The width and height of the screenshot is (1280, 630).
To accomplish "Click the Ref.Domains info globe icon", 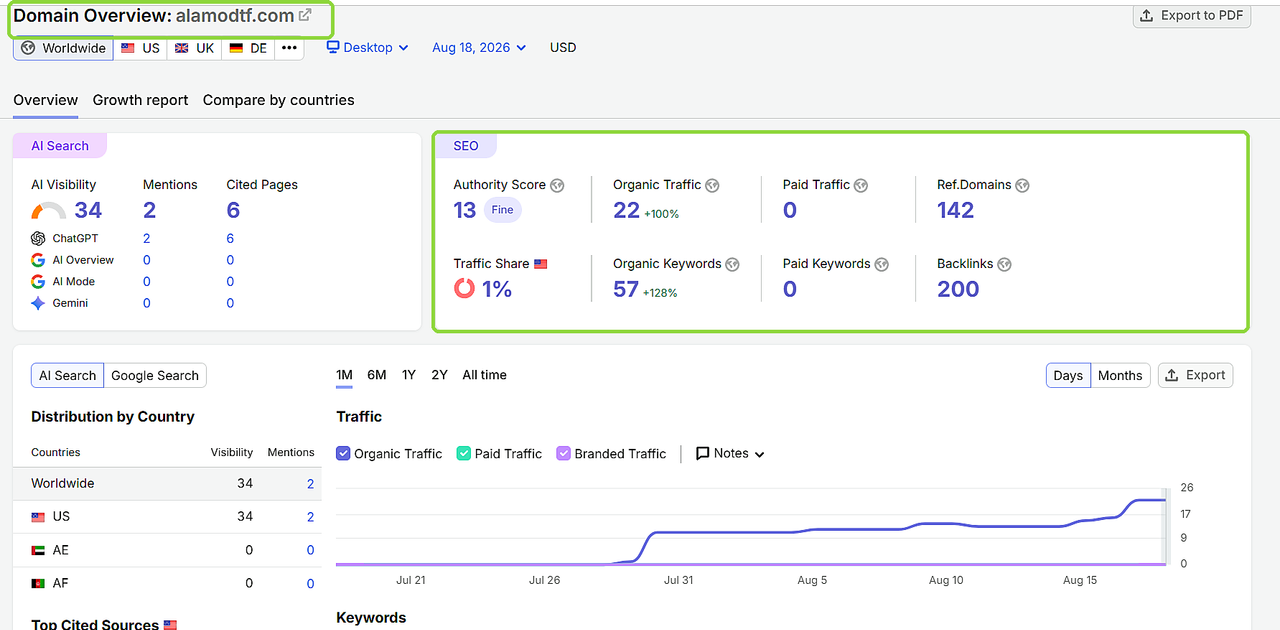I will (1022, 185).
